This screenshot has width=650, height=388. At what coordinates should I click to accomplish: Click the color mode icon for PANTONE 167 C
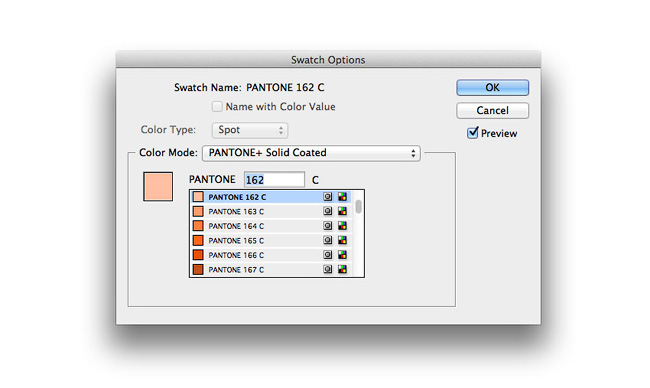(342, 269)
